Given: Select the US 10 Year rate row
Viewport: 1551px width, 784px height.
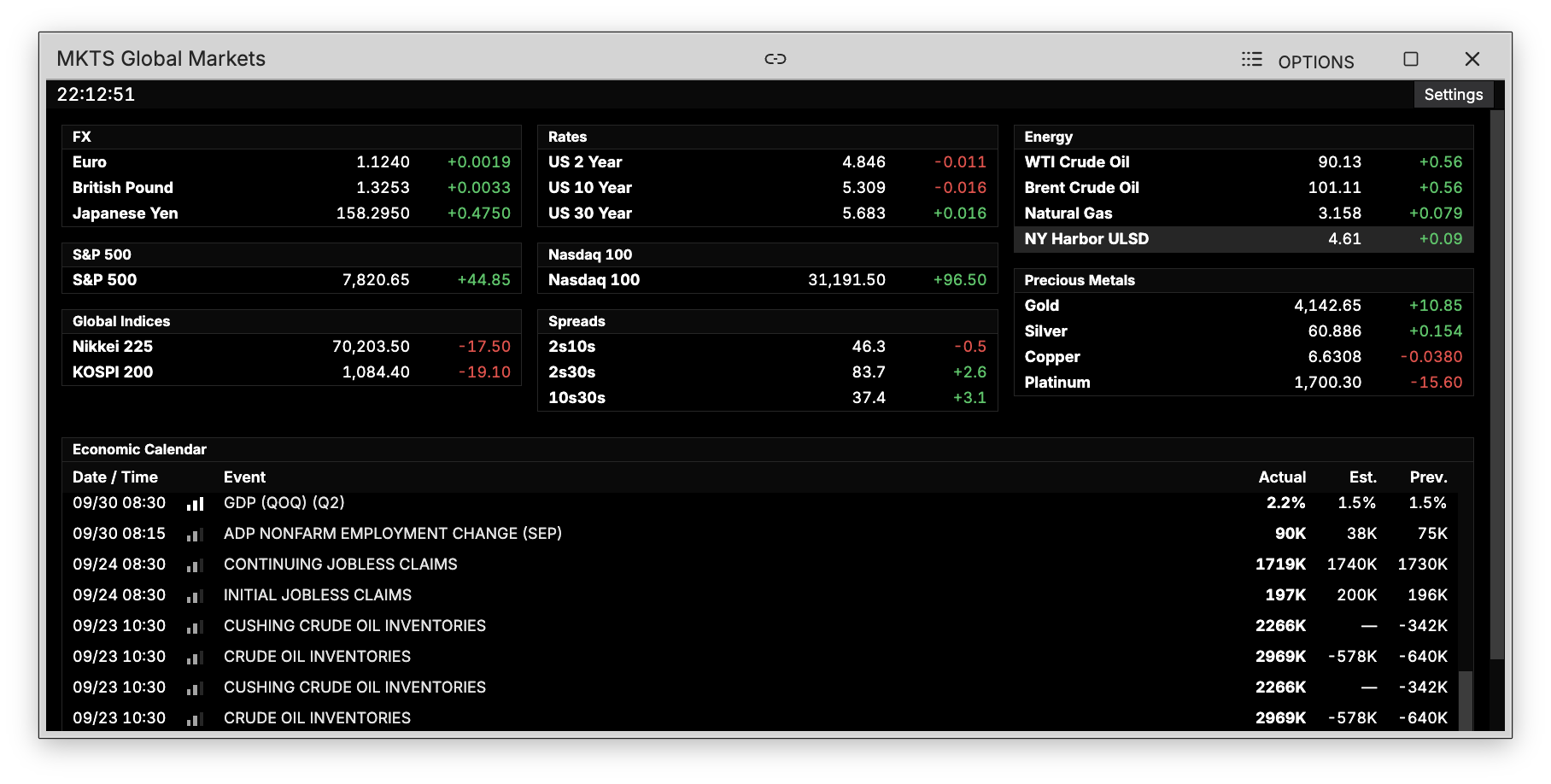Looking at the screenshot, I should [767, 188].
